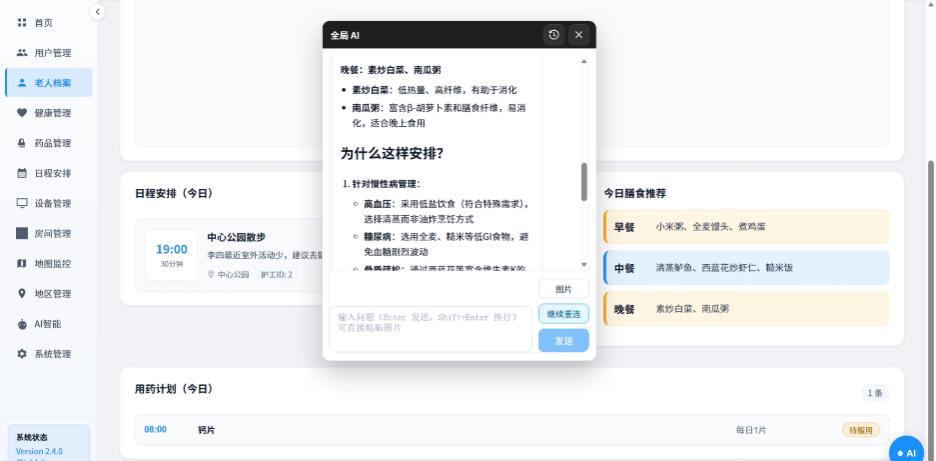Open the 用户管理 menu item

(49, 53)
